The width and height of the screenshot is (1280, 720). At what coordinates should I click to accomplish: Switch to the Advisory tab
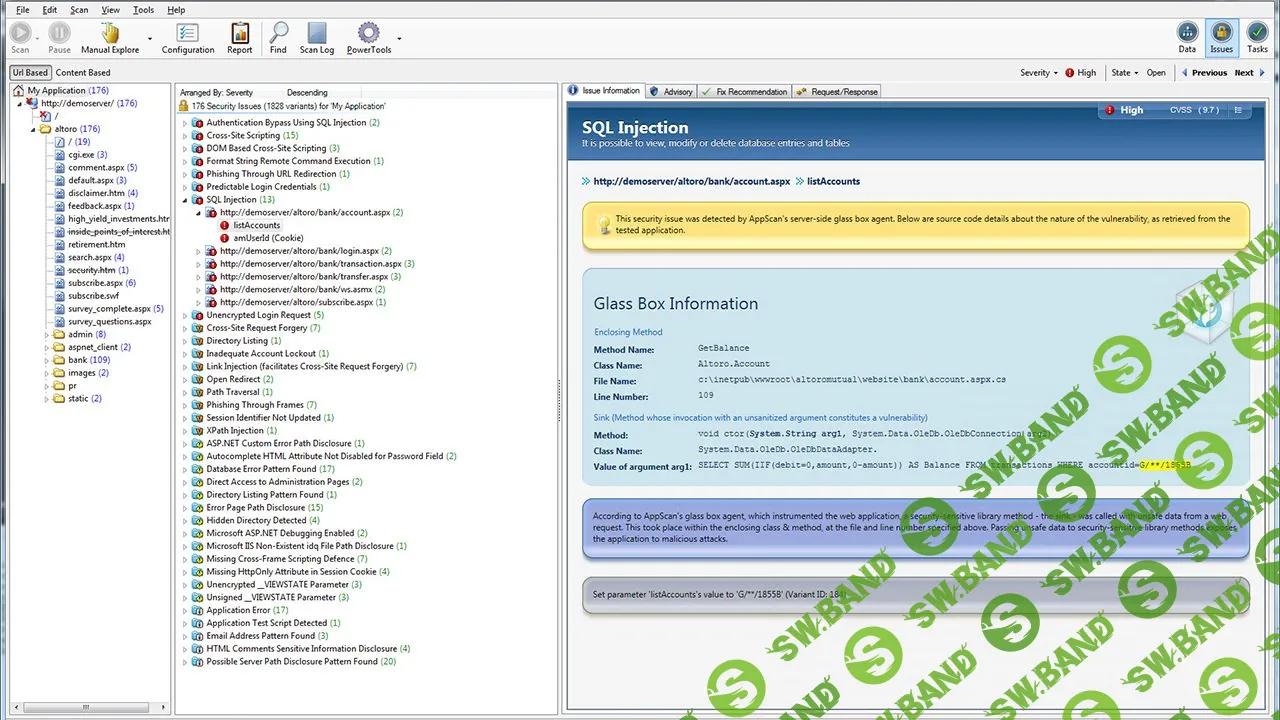[674, 91]
